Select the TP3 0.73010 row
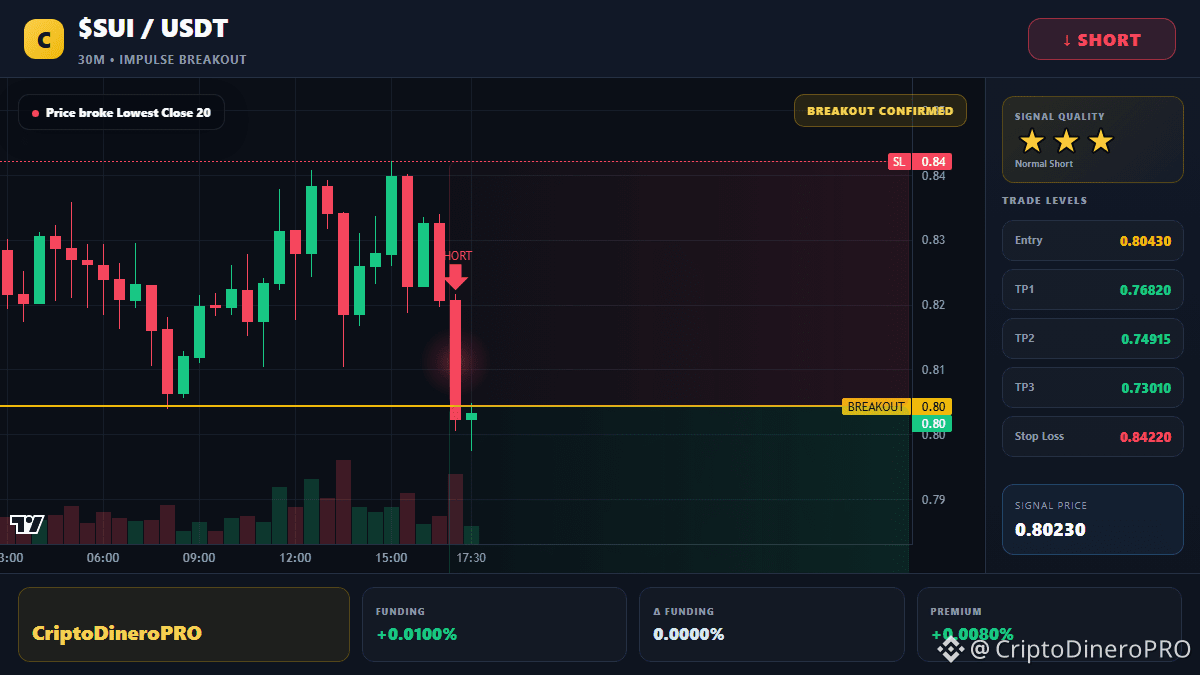This screenshot has width=1200, height=675. coord(1092,387)
